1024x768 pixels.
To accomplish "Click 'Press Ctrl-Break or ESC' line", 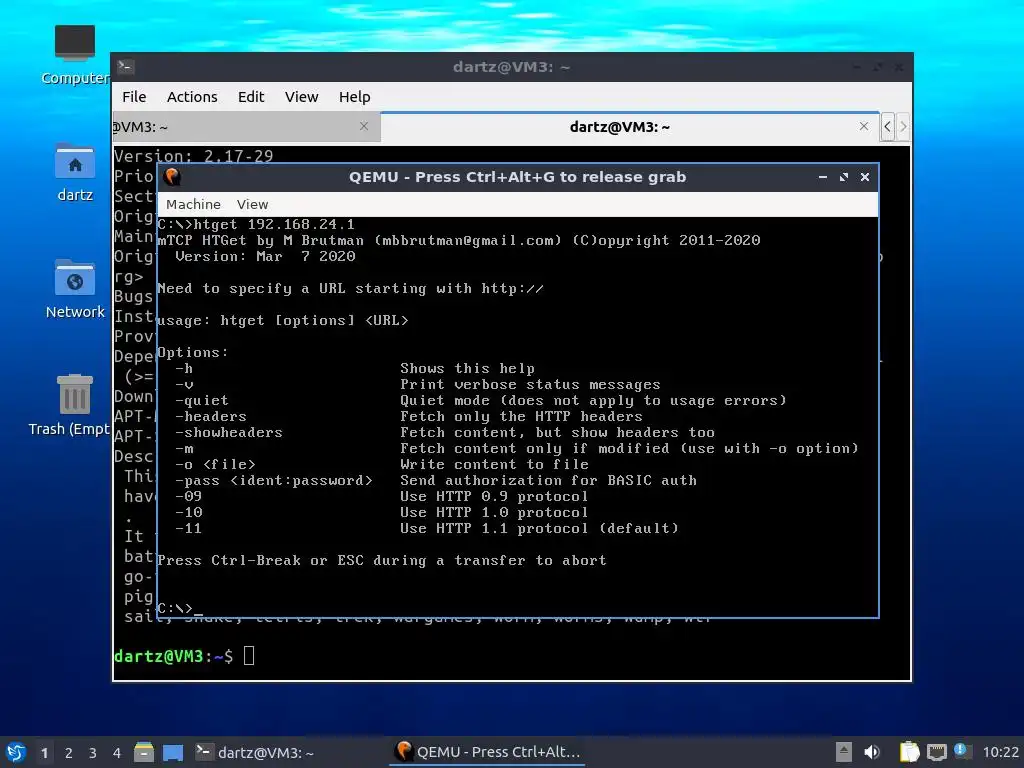I will (x=382, y=560).
